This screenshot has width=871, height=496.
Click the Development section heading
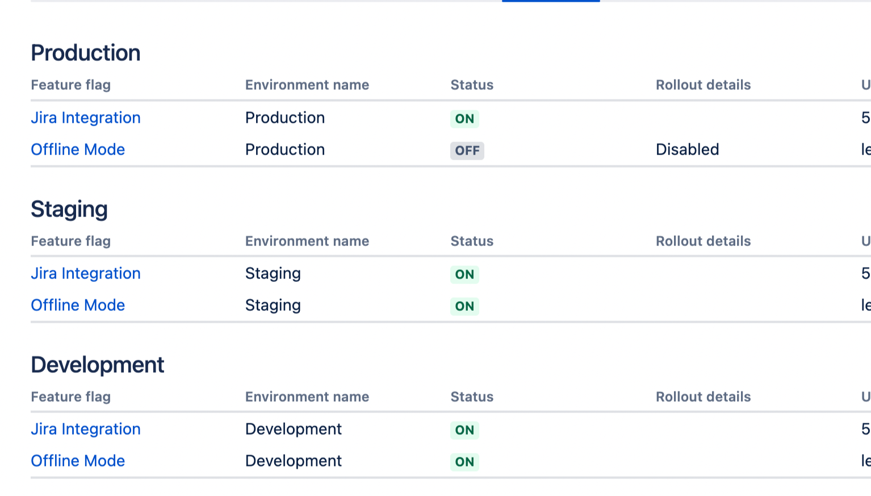(97, 365)
